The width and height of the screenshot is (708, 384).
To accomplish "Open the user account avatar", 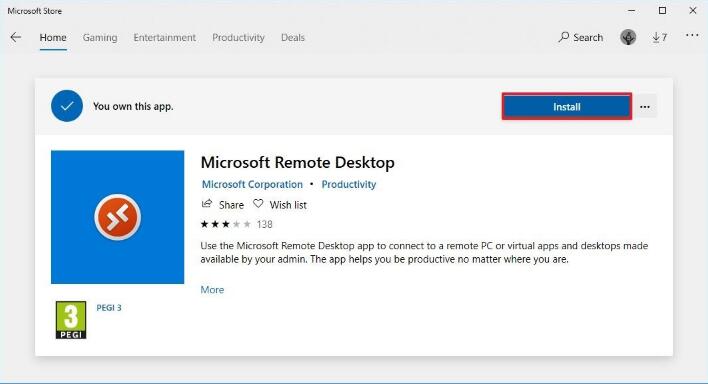I will [628, 37].
